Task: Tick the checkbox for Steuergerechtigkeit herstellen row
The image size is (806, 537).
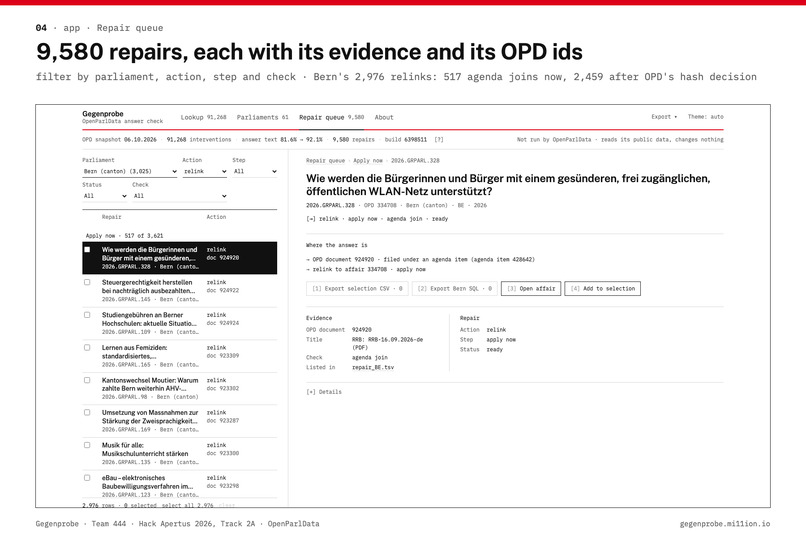Action: pyautogui.click(x=87, y=282)
